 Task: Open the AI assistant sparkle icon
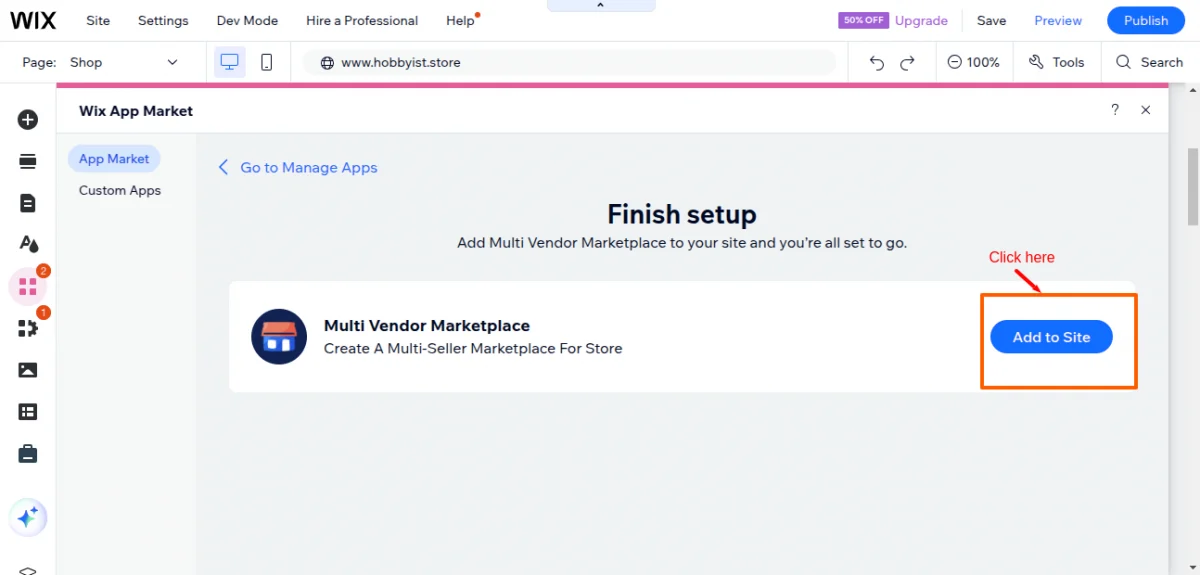click(28, 517)
